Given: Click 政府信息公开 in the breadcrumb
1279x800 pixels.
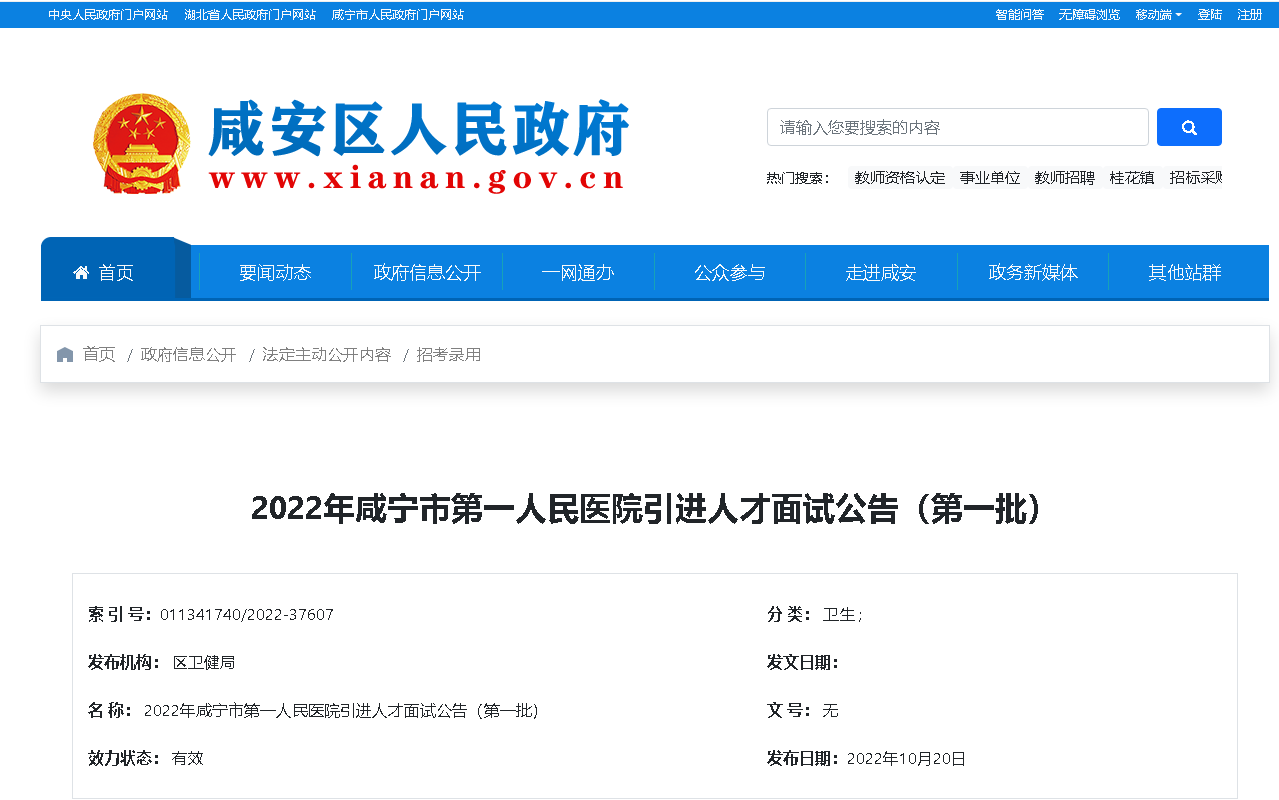Looking at the screenshot, I should click(189, 355).
